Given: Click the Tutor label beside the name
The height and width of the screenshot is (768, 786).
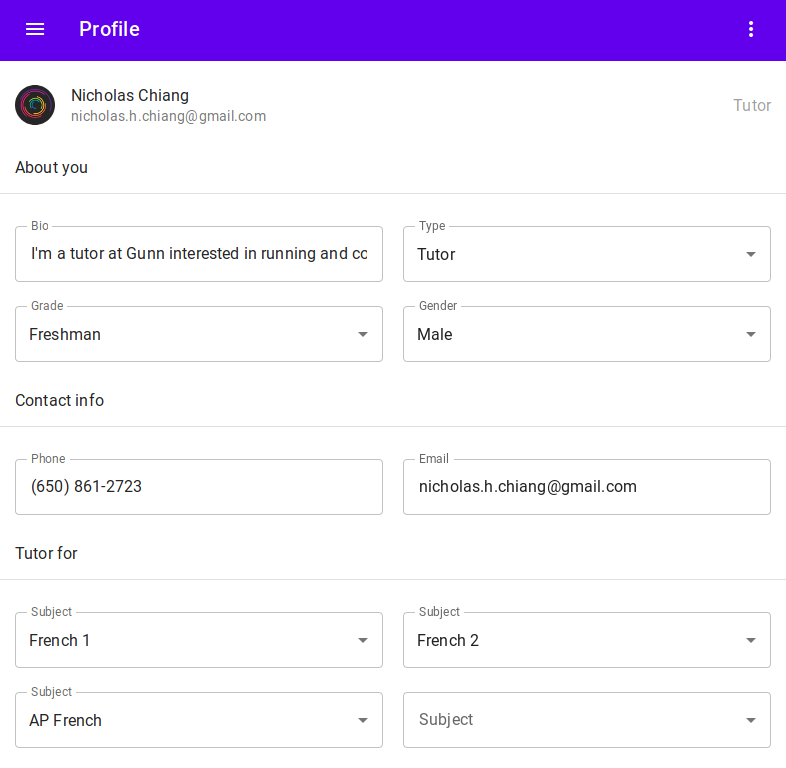Looking at the screenshot, I should (x=752, y=105).
